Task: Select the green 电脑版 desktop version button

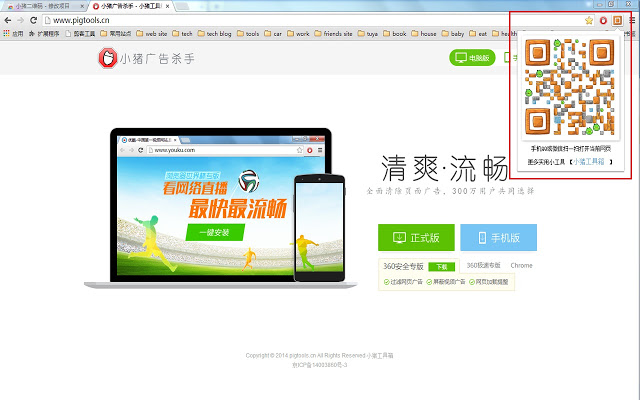Action: (472, 58)
